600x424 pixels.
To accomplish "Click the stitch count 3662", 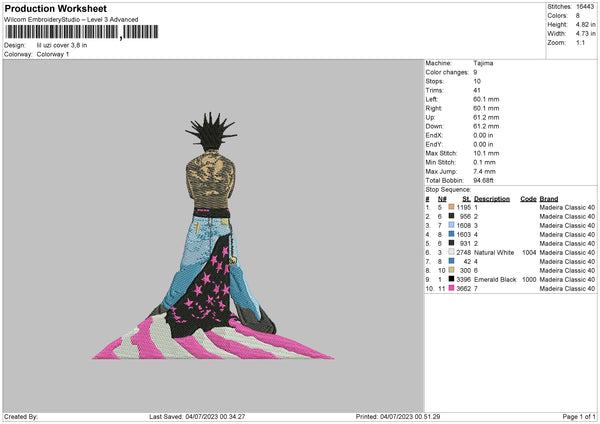I will tap(463, 289).
